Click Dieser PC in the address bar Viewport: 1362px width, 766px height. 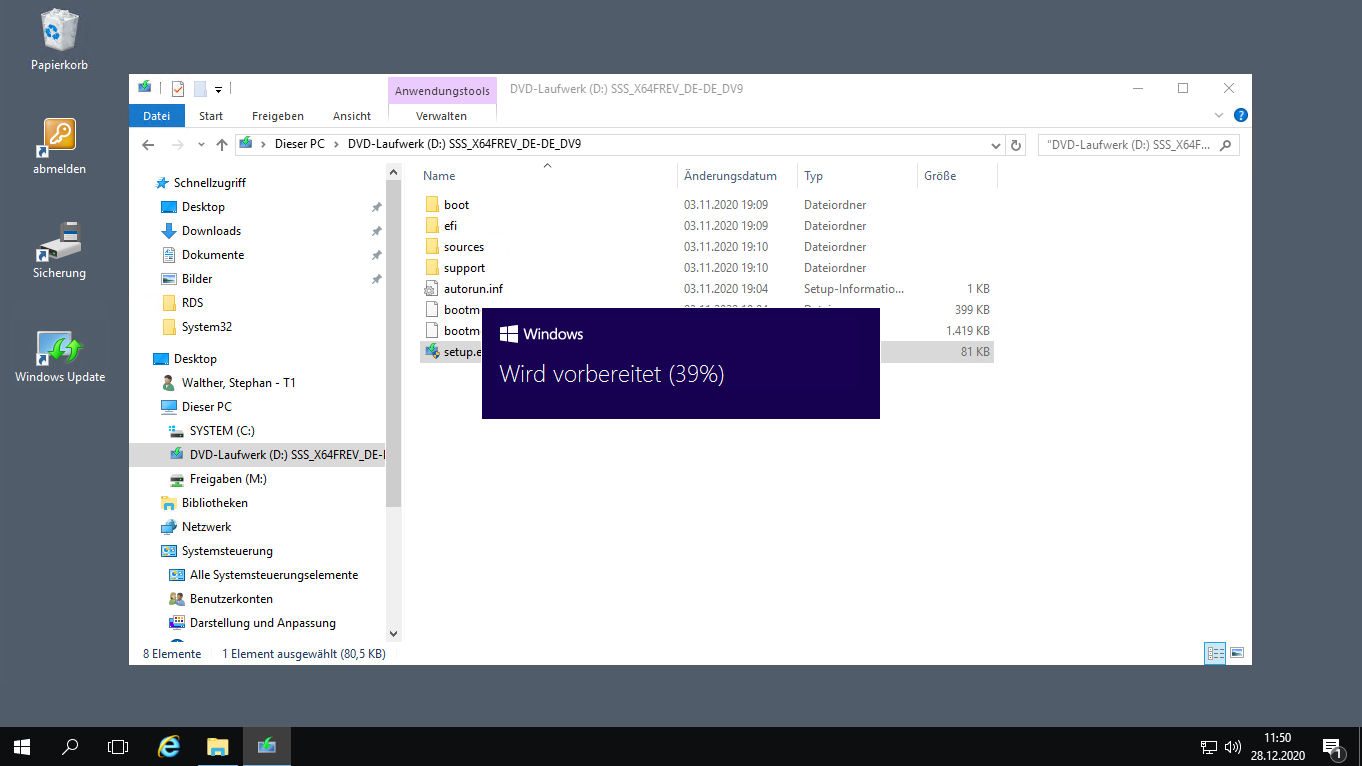click(x=299, y=144)
